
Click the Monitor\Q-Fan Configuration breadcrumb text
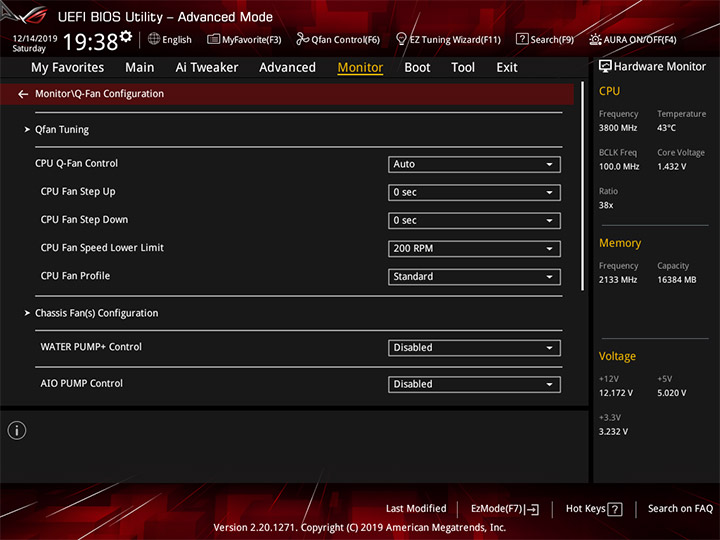(x=99, y=94)
